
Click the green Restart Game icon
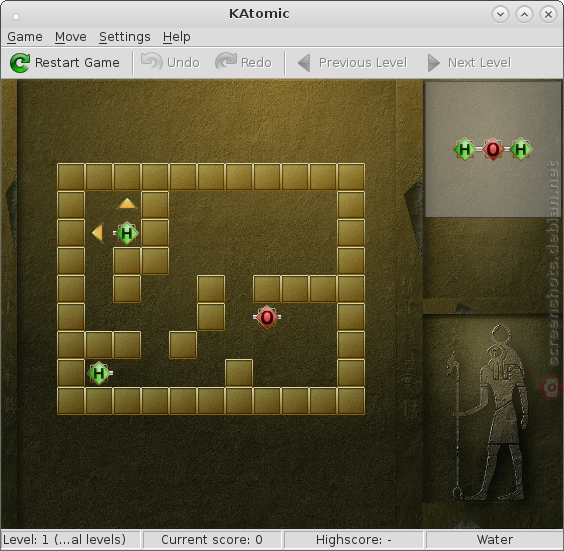coord(20,63)
